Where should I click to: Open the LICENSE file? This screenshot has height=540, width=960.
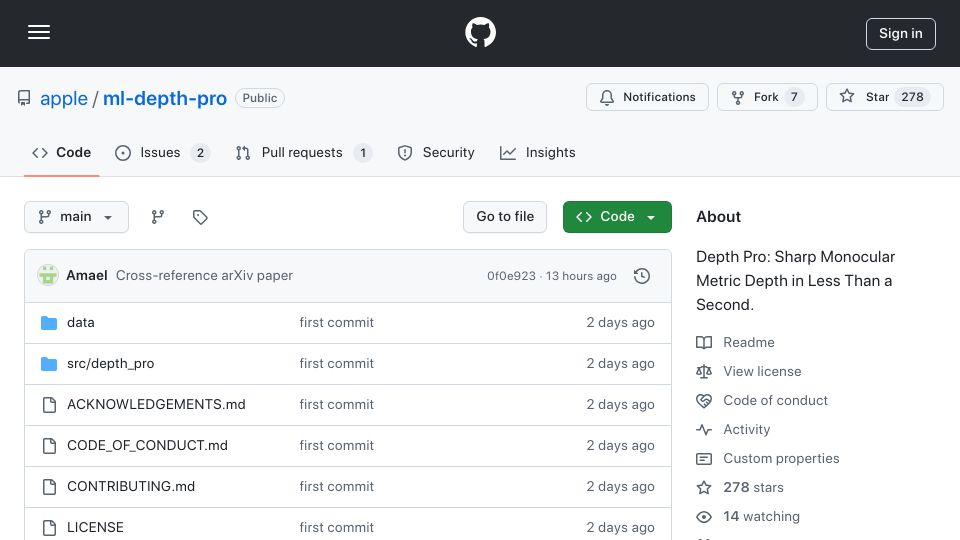coord(95,528)
